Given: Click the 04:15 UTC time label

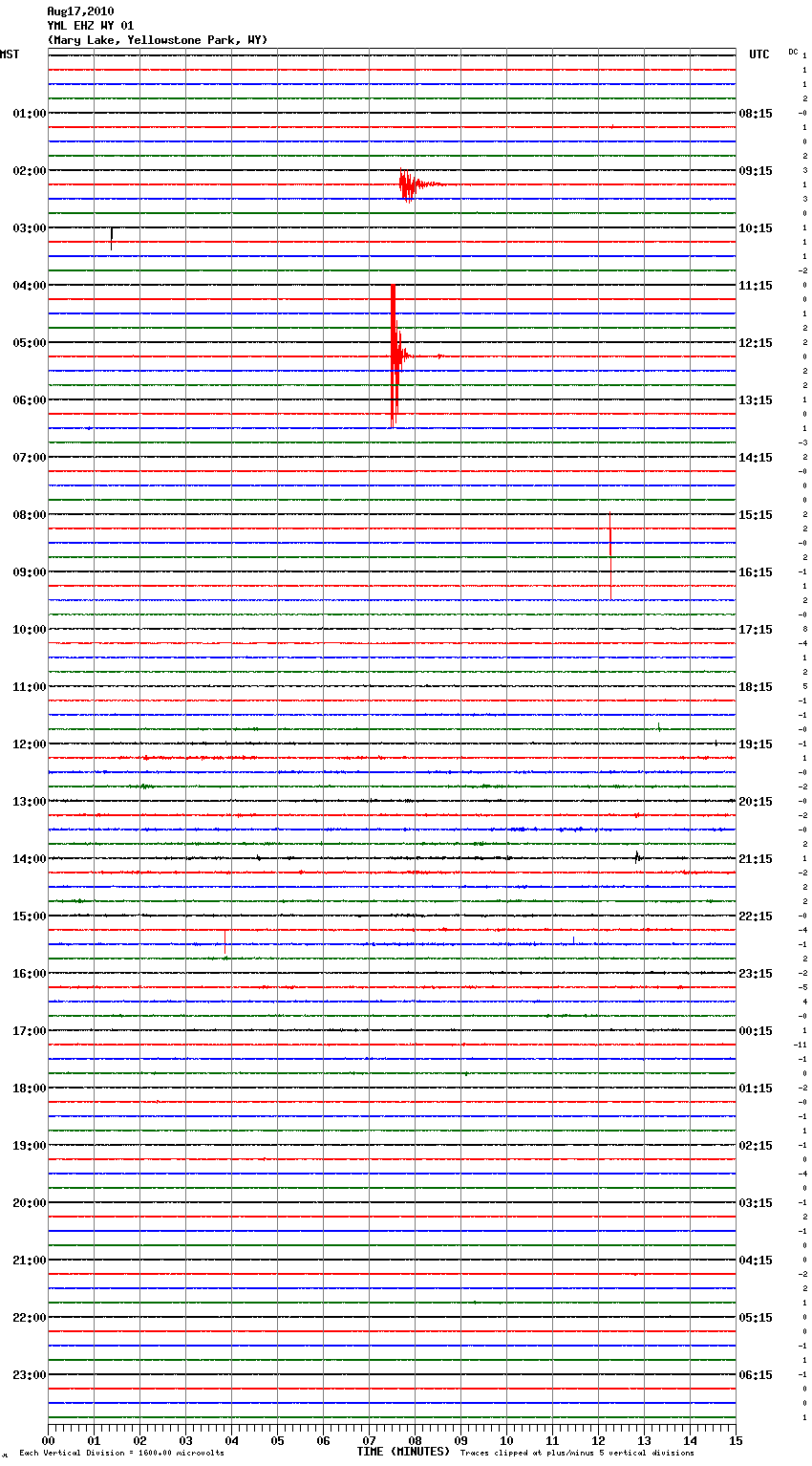Looking at the screenshot, I should coord(756,1261).
